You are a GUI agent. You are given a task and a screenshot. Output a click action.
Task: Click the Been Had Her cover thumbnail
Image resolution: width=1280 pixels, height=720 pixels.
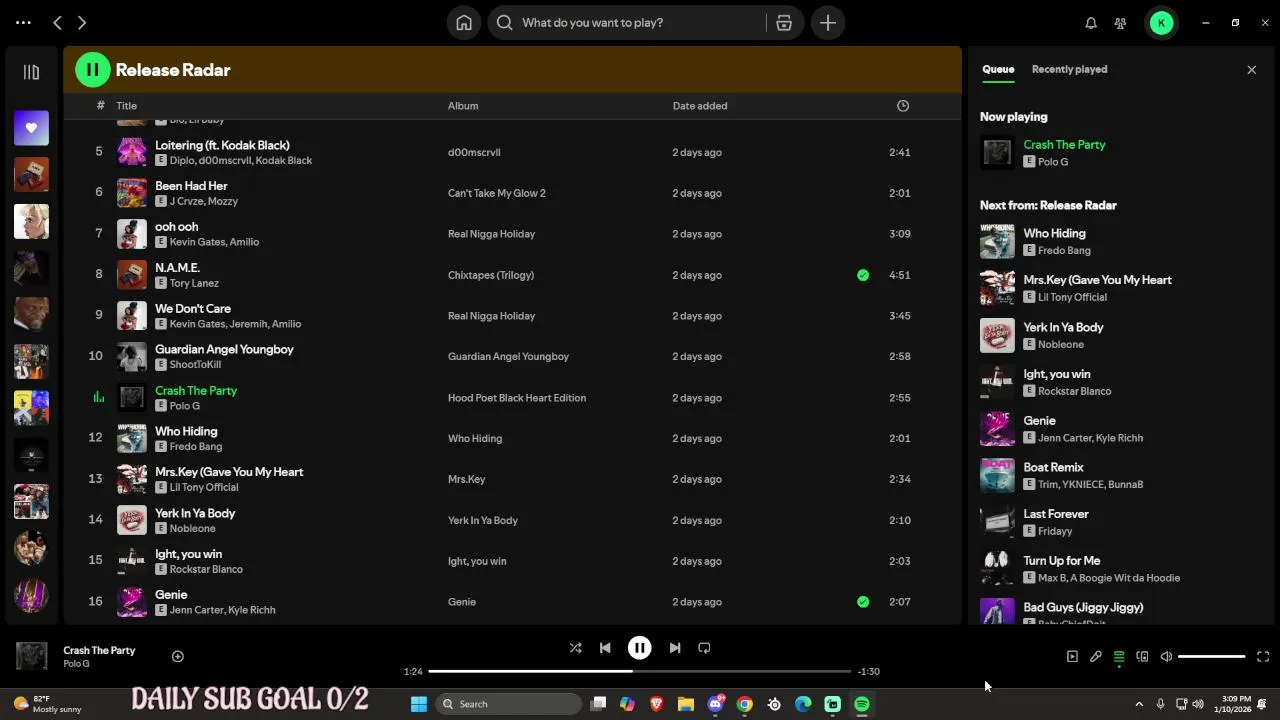132,193
